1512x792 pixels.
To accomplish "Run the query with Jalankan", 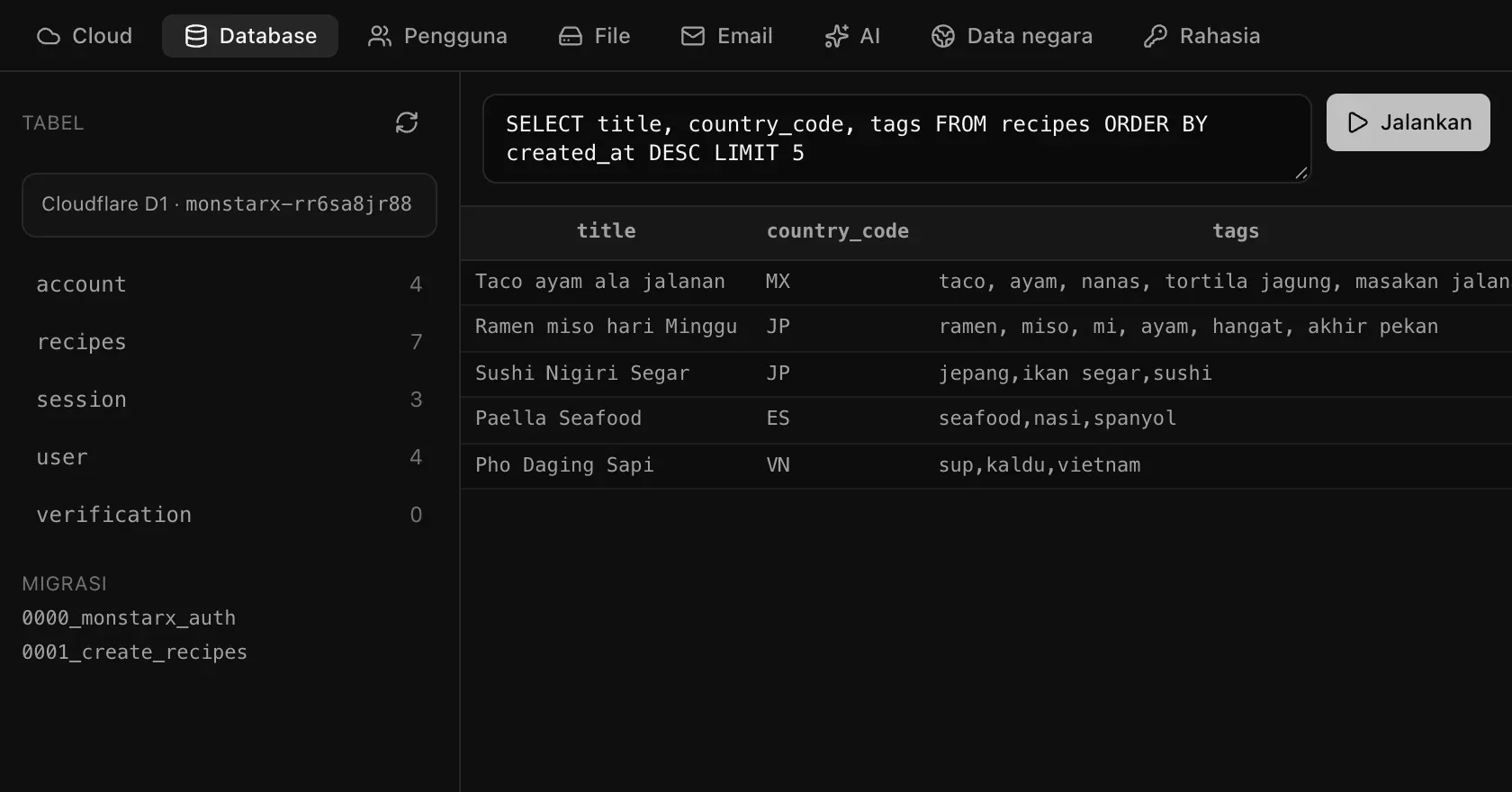I will click(1408, 122).
